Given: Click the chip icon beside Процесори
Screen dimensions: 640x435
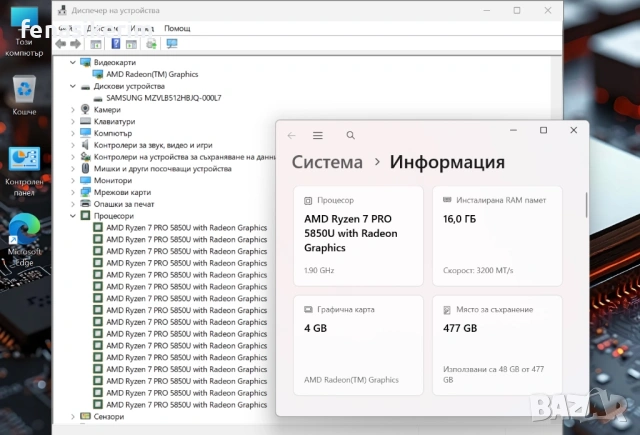Looking at the screenshot, I should 85,215.
